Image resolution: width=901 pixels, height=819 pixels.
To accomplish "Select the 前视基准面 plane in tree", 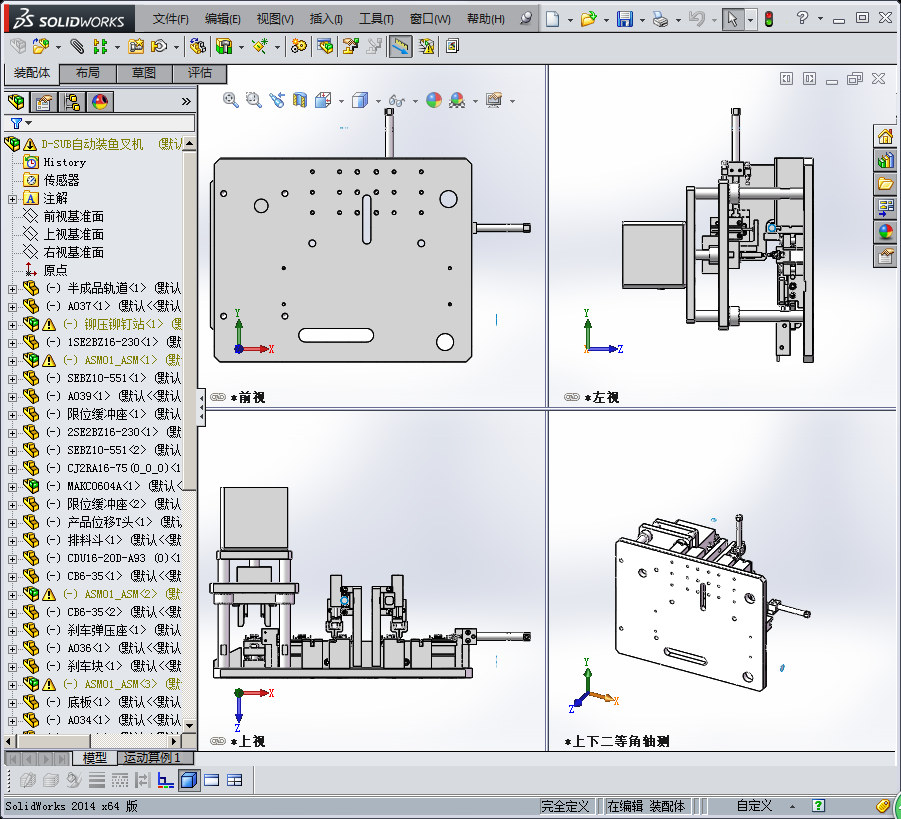I will point(74,217).
